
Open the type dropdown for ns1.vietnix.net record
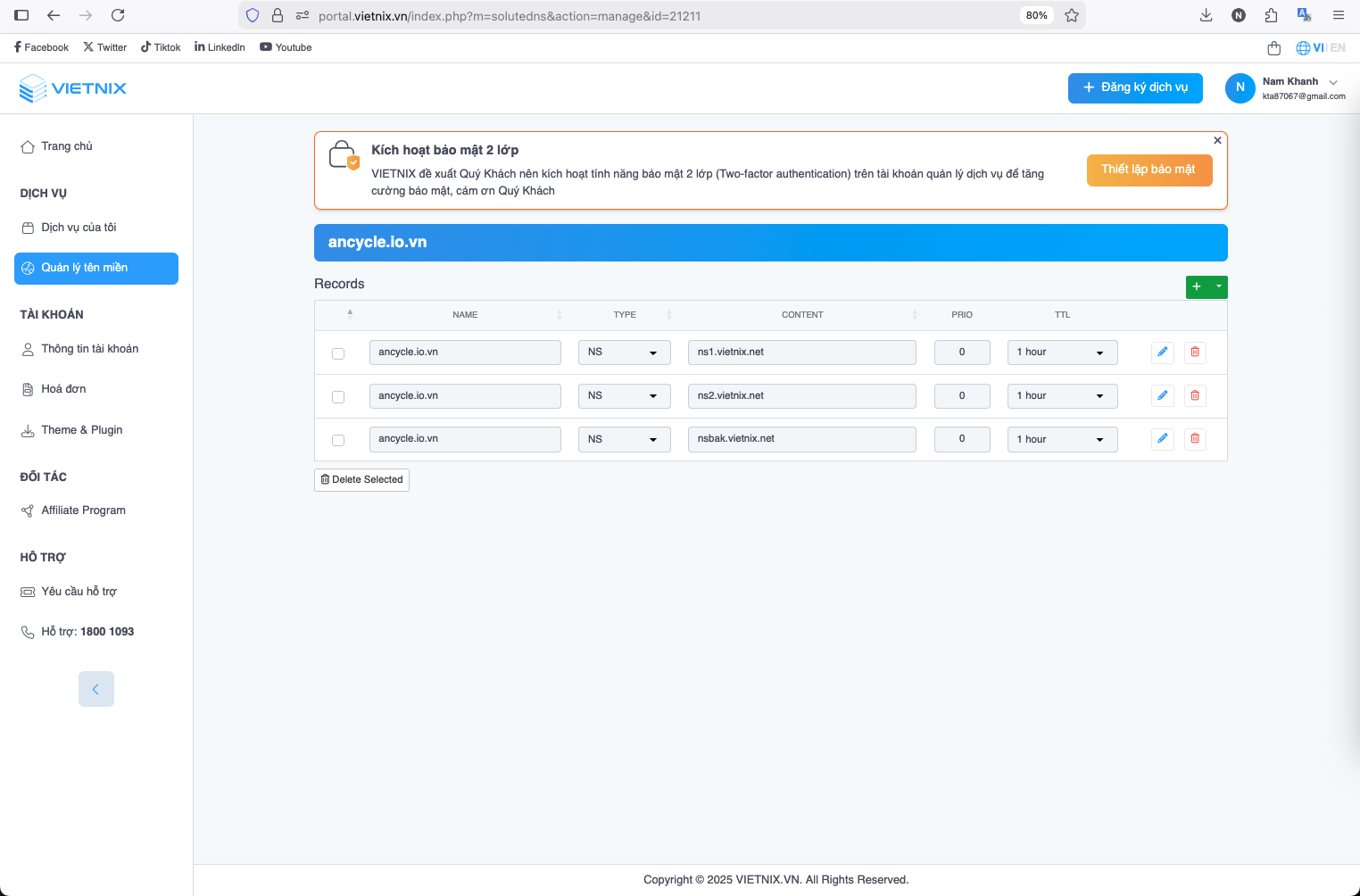coord(625,353)
